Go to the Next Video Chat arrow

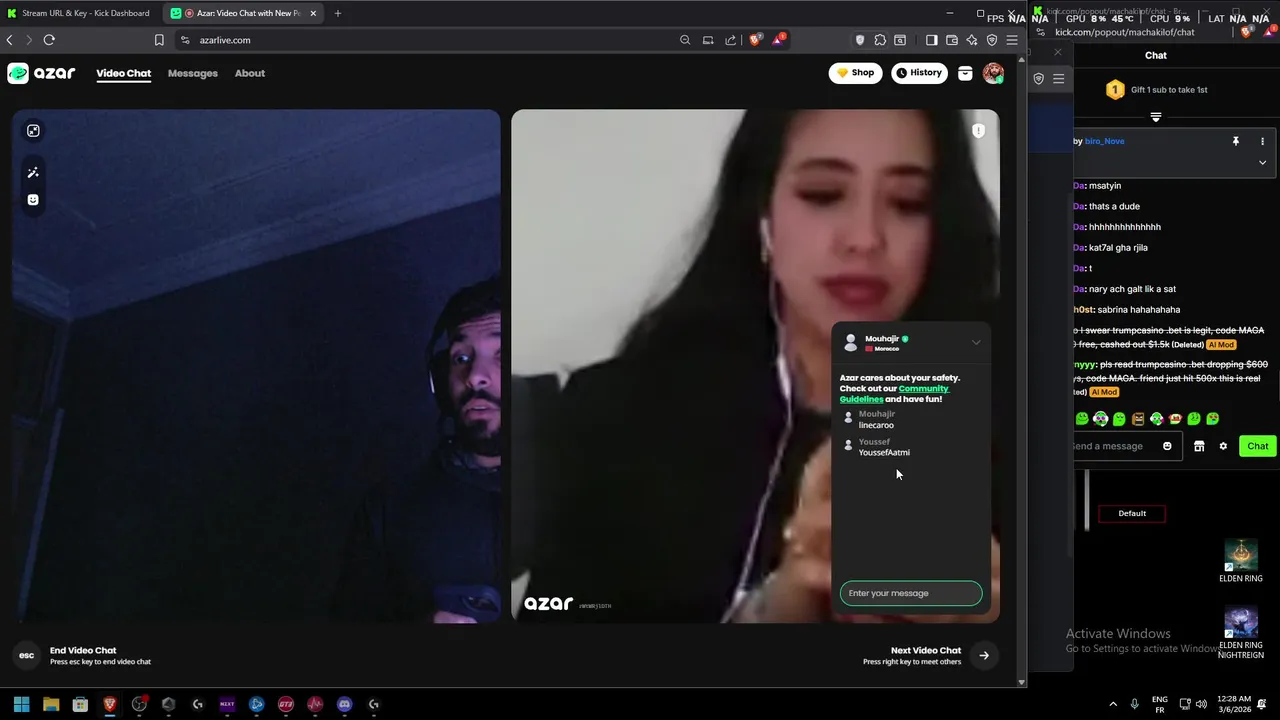point(984,656)
